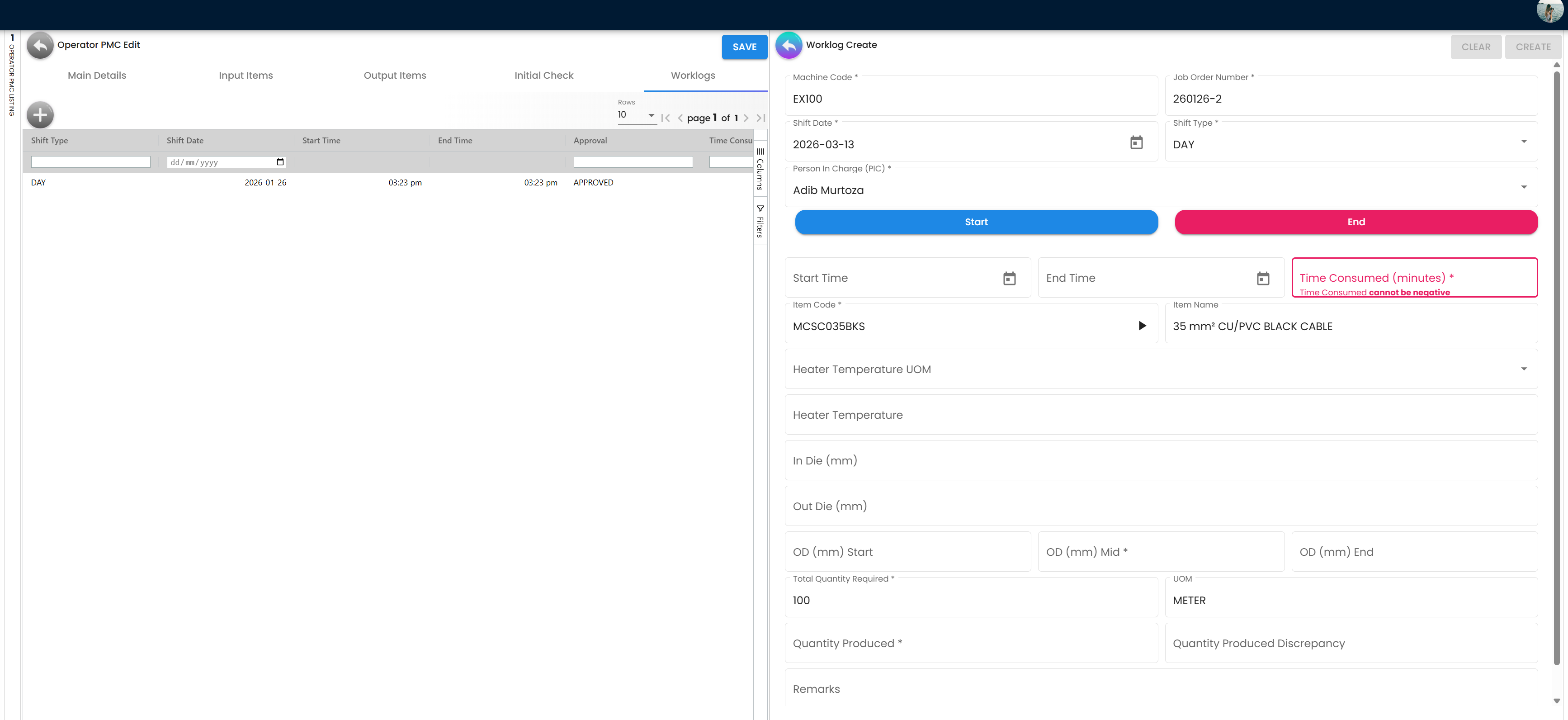Screen dimensions: 1568x720
Task: Click the back arrow icon beside Operator PMC Edit
Action: click(x=40, y=44)
